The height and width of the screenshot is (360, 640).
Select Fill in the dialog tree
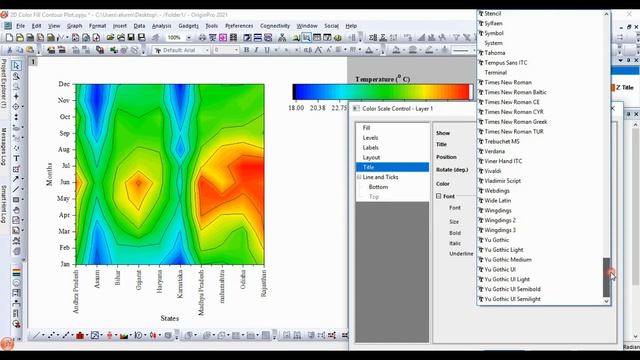367,128
